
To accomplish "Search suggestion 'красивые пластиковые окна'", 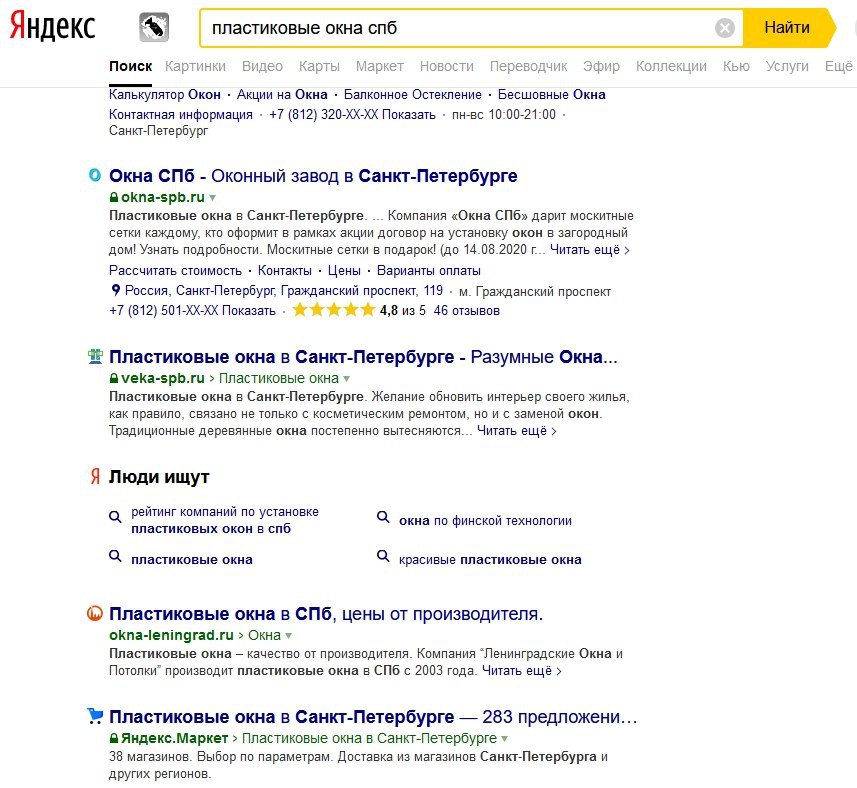I will click(490, 560).
